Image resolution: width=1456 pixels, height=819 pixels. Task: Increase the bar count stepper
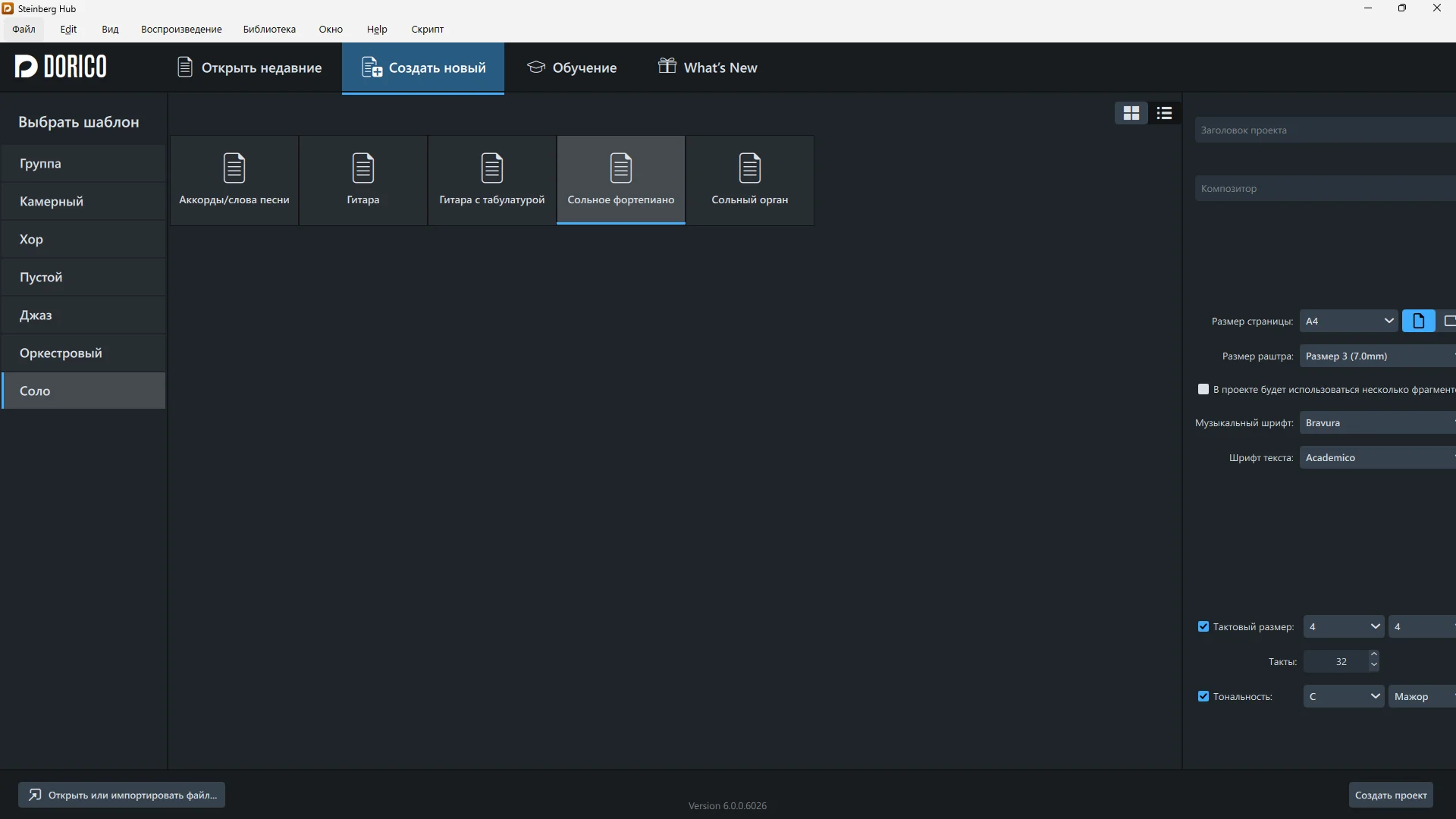click(x=1373, y=655)
